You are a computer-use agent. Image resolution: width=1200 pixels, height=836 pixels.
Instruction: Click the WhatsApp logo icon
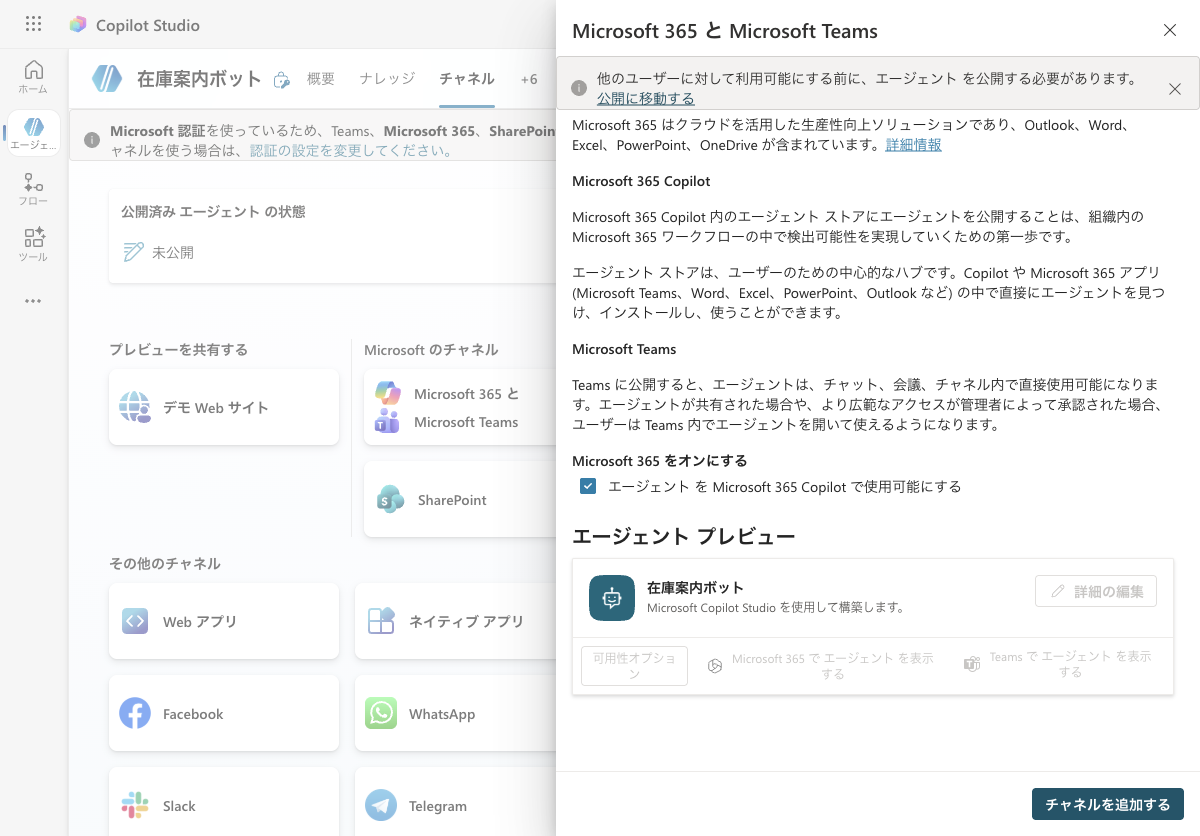click(381, 713)
